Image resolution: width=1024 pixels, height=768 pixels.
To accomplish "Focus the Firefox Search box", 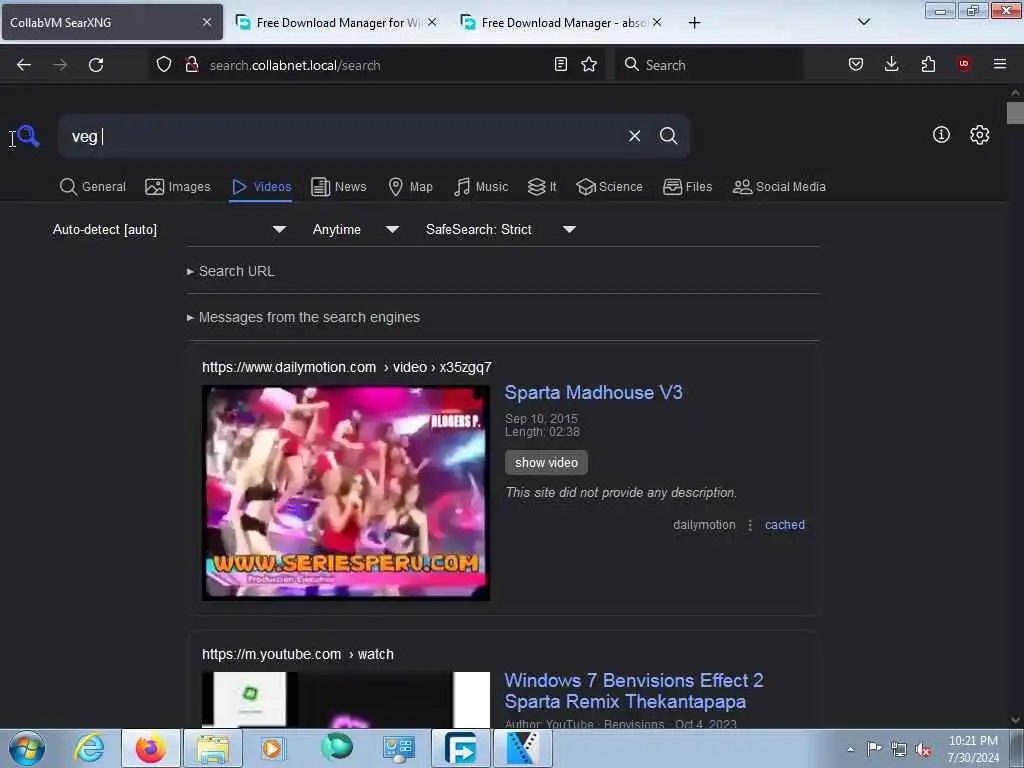I will coord(709,65).
